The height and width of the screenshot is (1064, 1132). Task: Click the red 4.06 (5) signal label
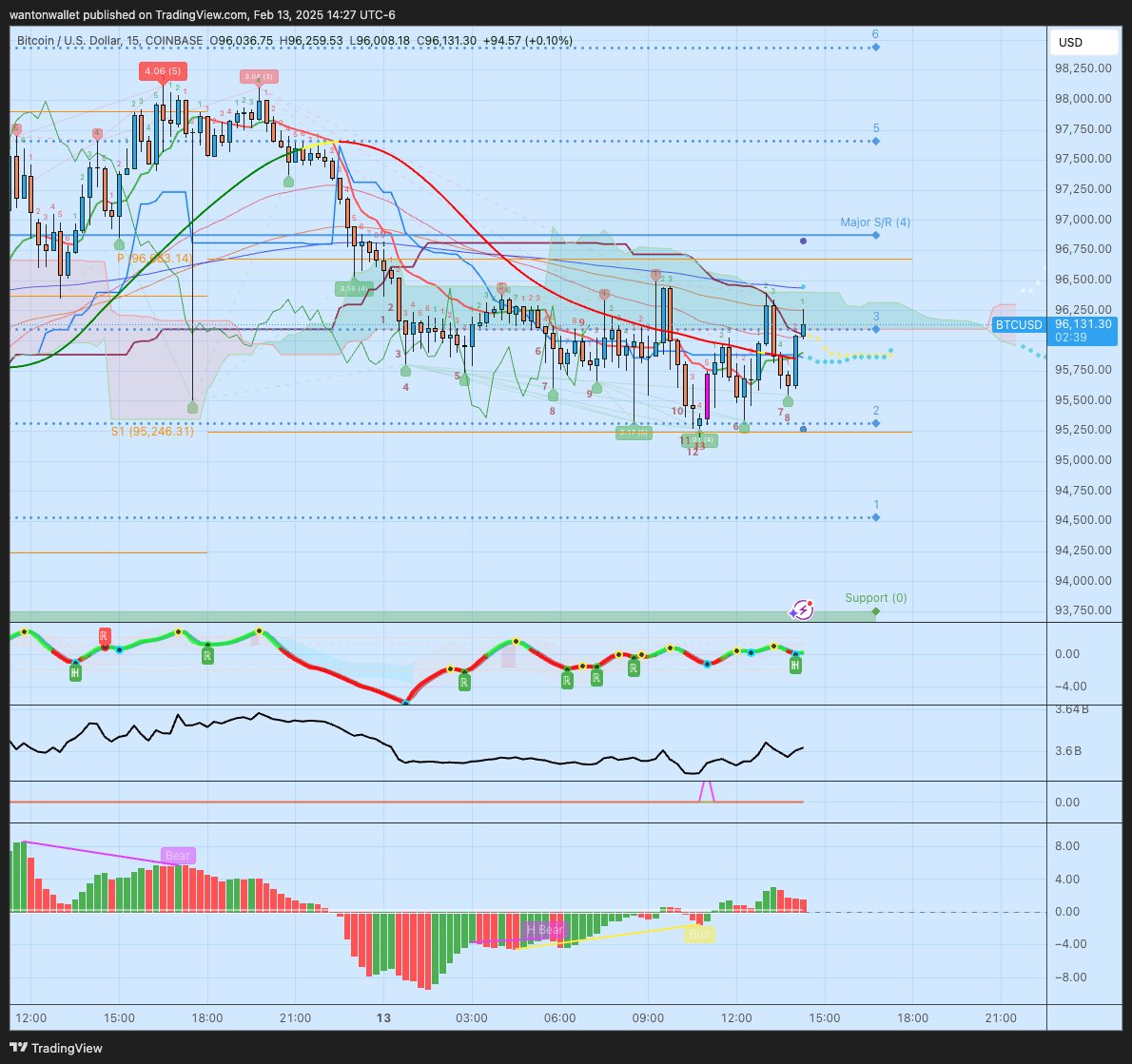[x=164, y=70]
